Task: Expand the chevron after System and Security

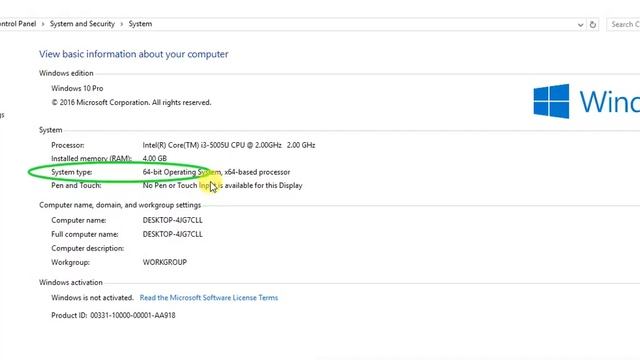Action: (x=121, y=24)
